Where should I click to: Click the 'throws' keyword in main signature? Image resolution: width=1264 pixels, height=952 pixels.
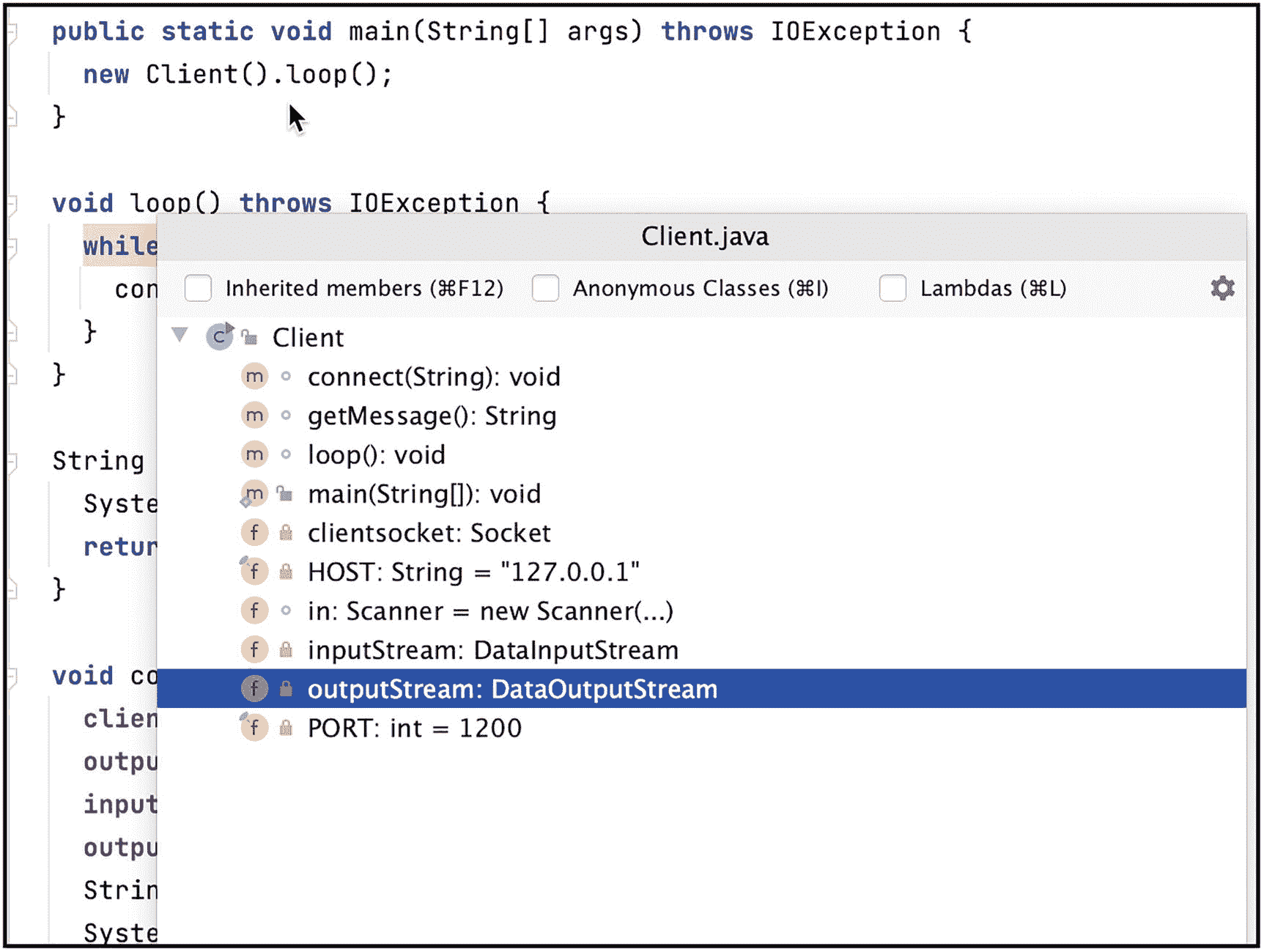(707, 32)
